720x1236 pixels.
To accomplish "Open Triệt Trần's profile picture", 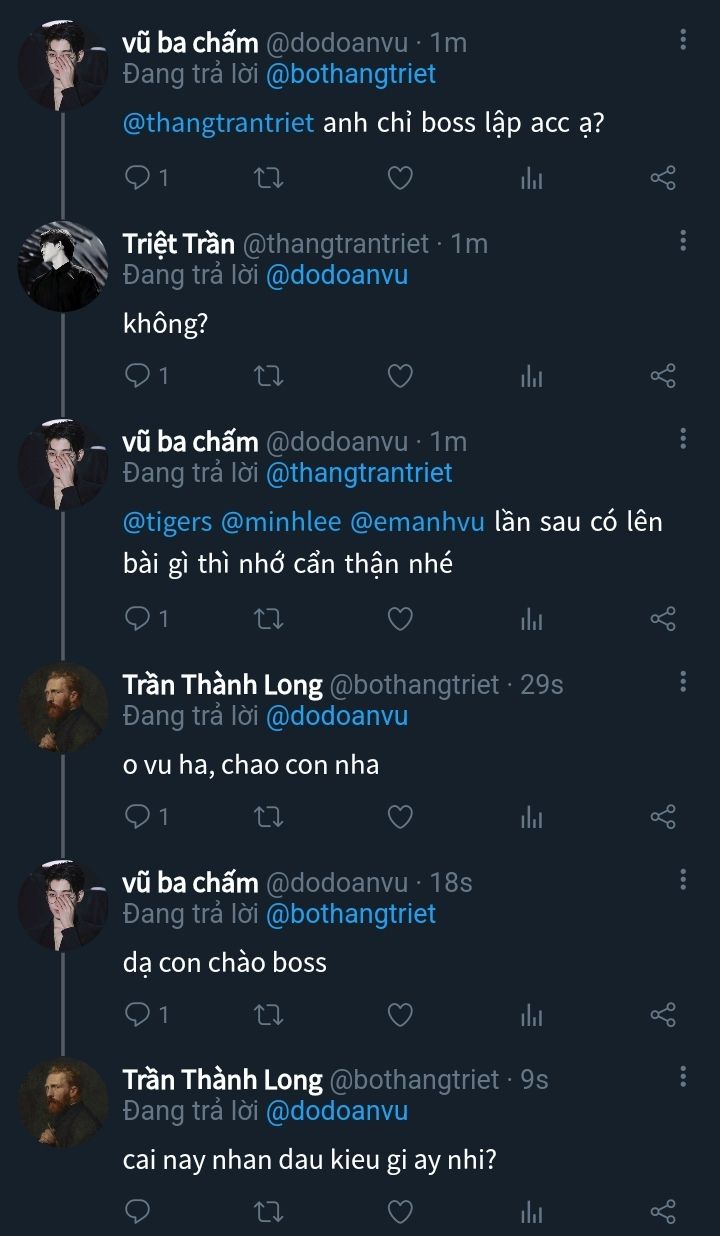I will point(62,266).
